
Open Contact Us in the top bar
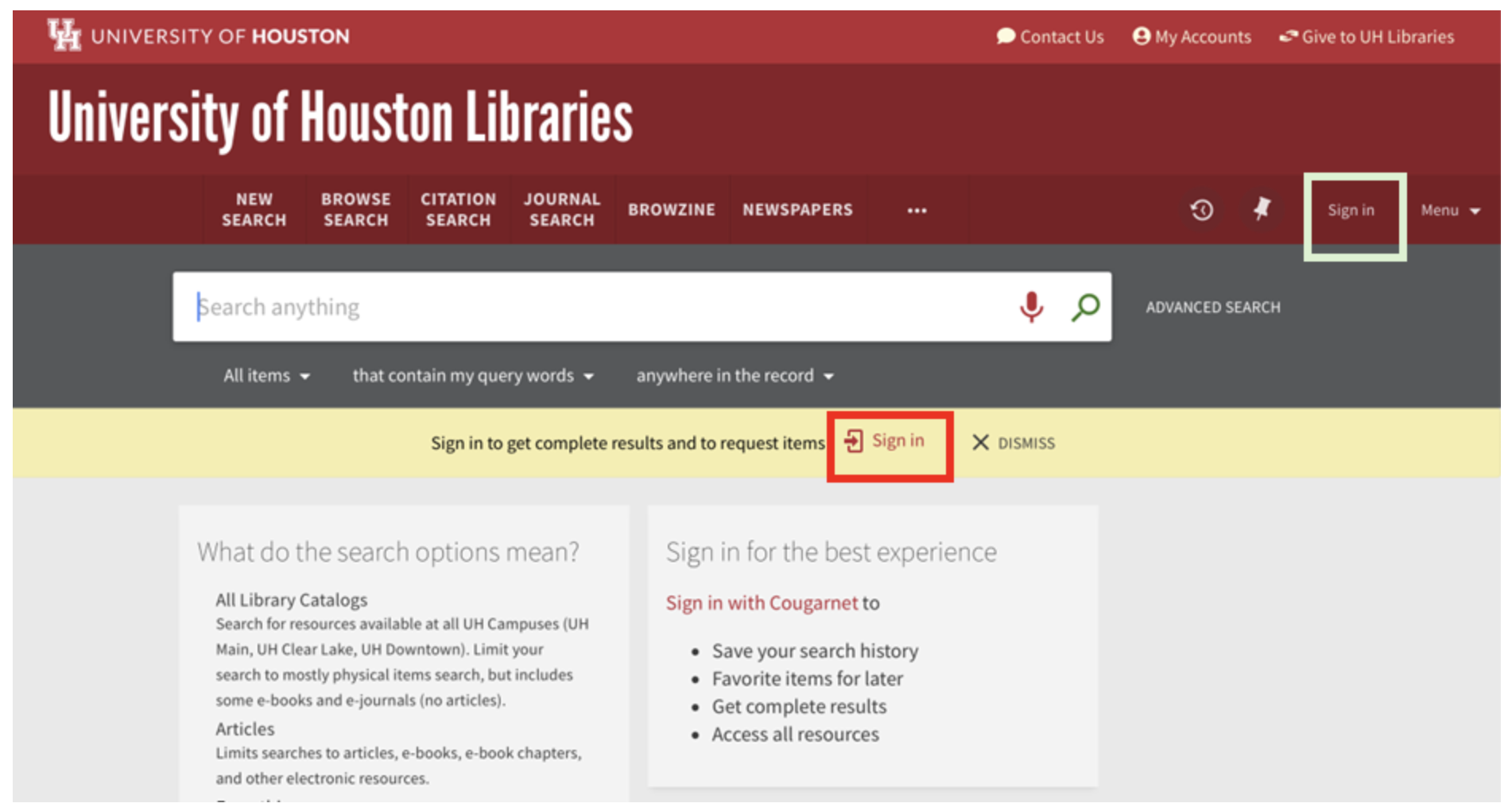click(1050, 37)
